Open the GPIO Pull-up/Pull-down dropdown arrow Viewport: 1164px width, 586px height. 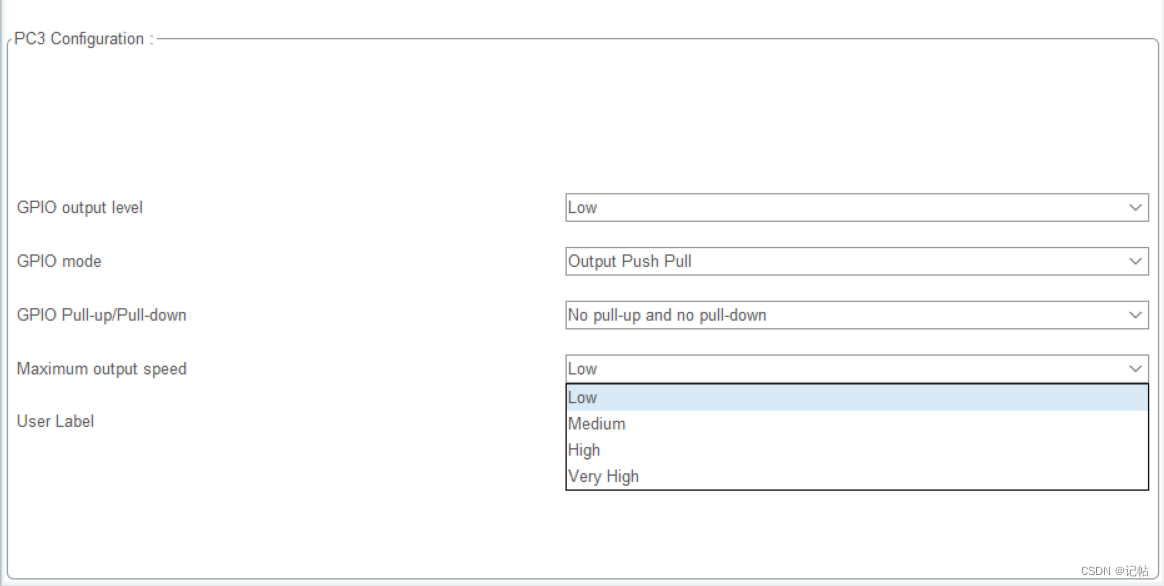[1135, 315]
